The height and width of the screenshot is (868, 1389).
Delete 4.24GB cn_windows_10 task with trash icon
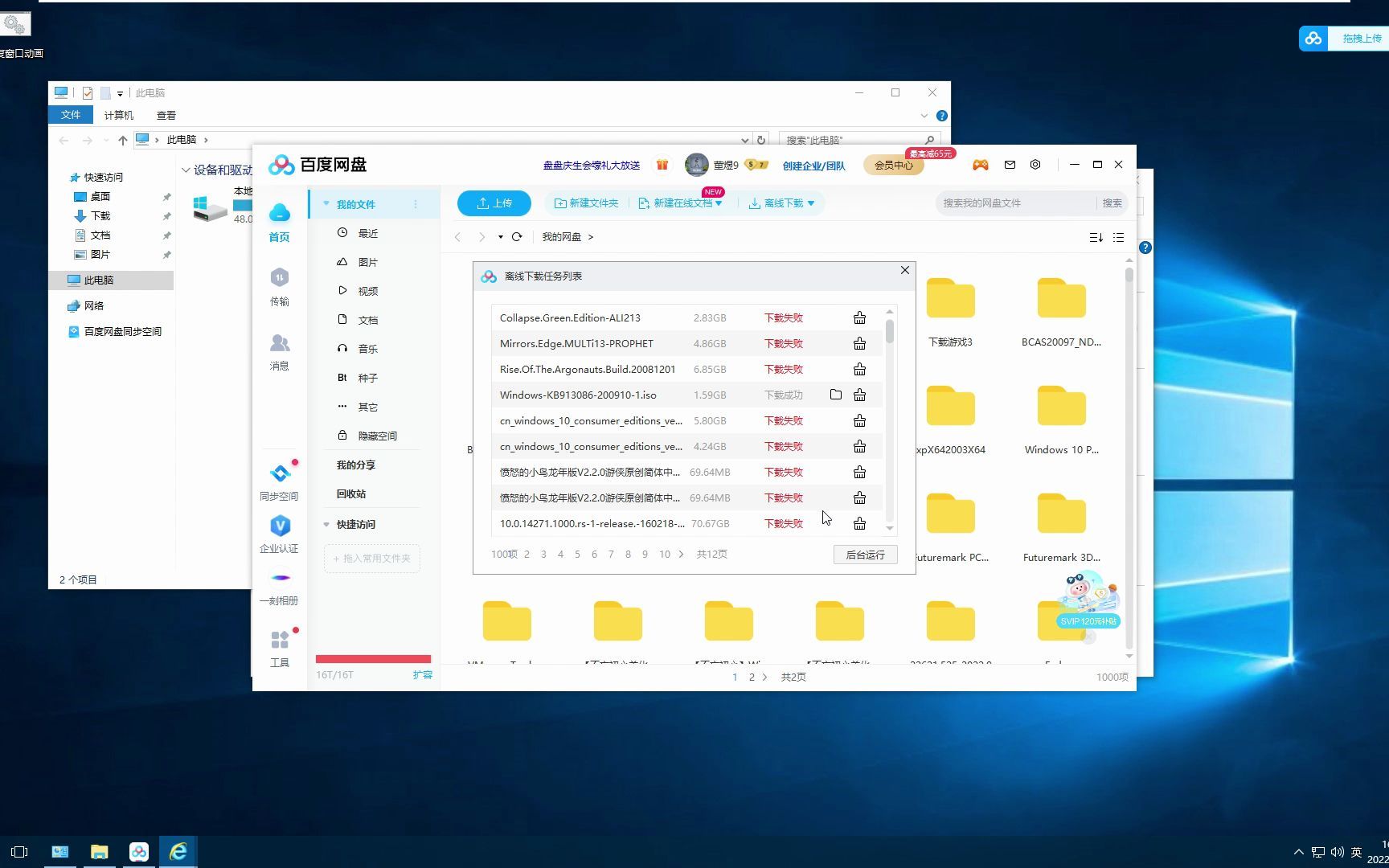coord(859,447)
